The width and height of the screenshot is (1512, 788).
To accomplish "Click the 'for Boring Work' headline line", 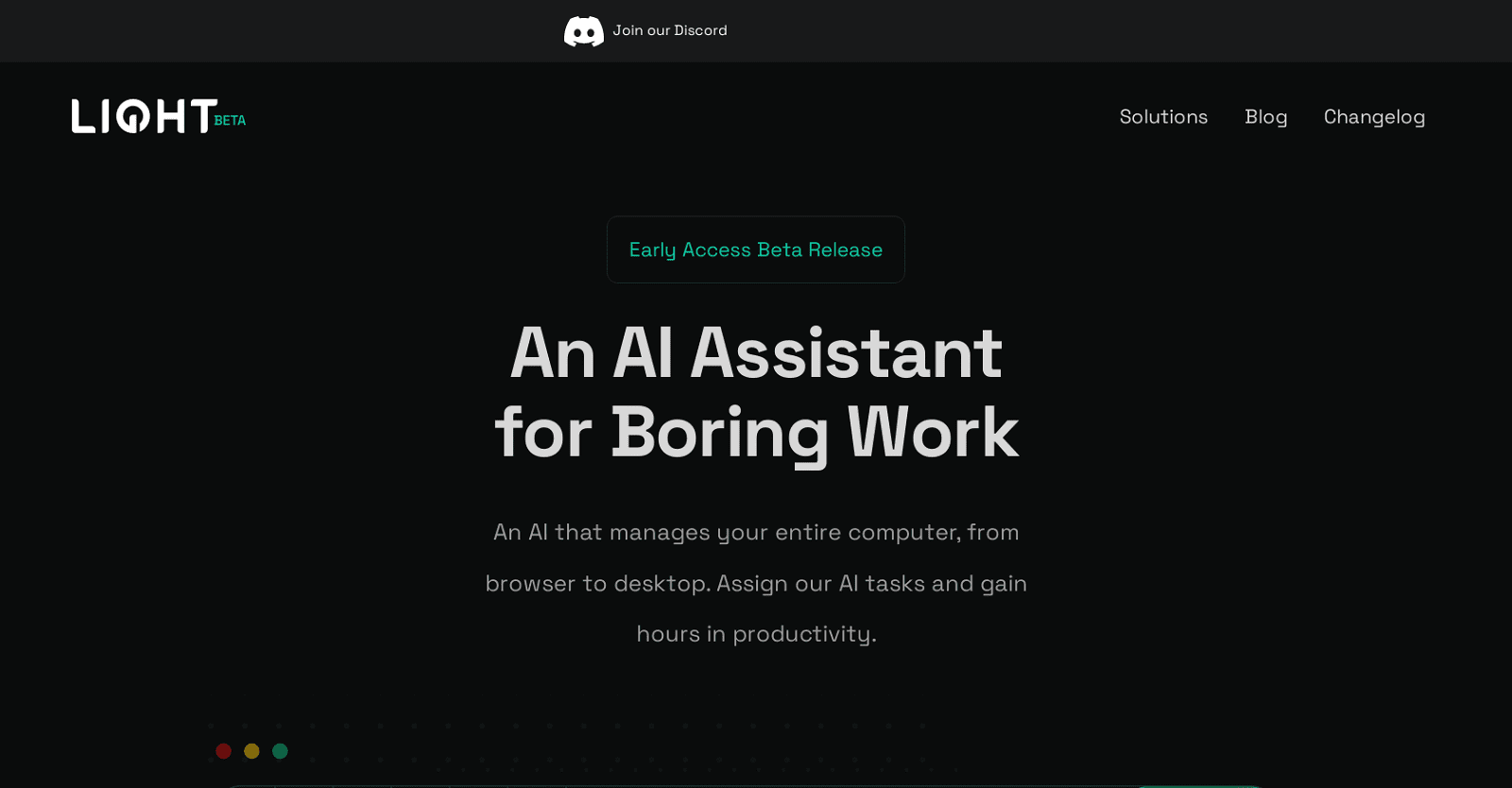I will coord(755,433).
